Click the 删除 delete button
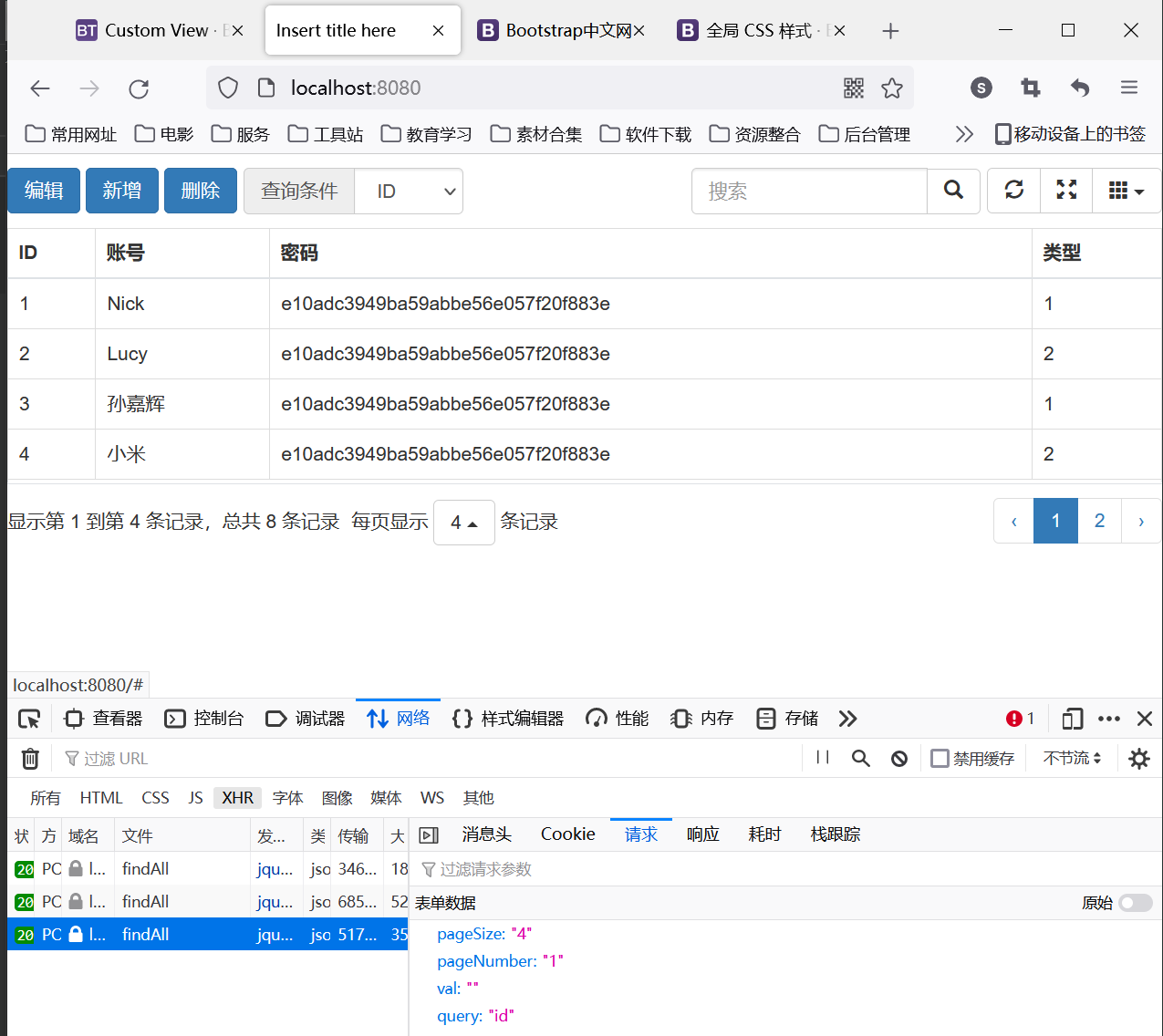The image size is (1163, 1036). point(201,191)
